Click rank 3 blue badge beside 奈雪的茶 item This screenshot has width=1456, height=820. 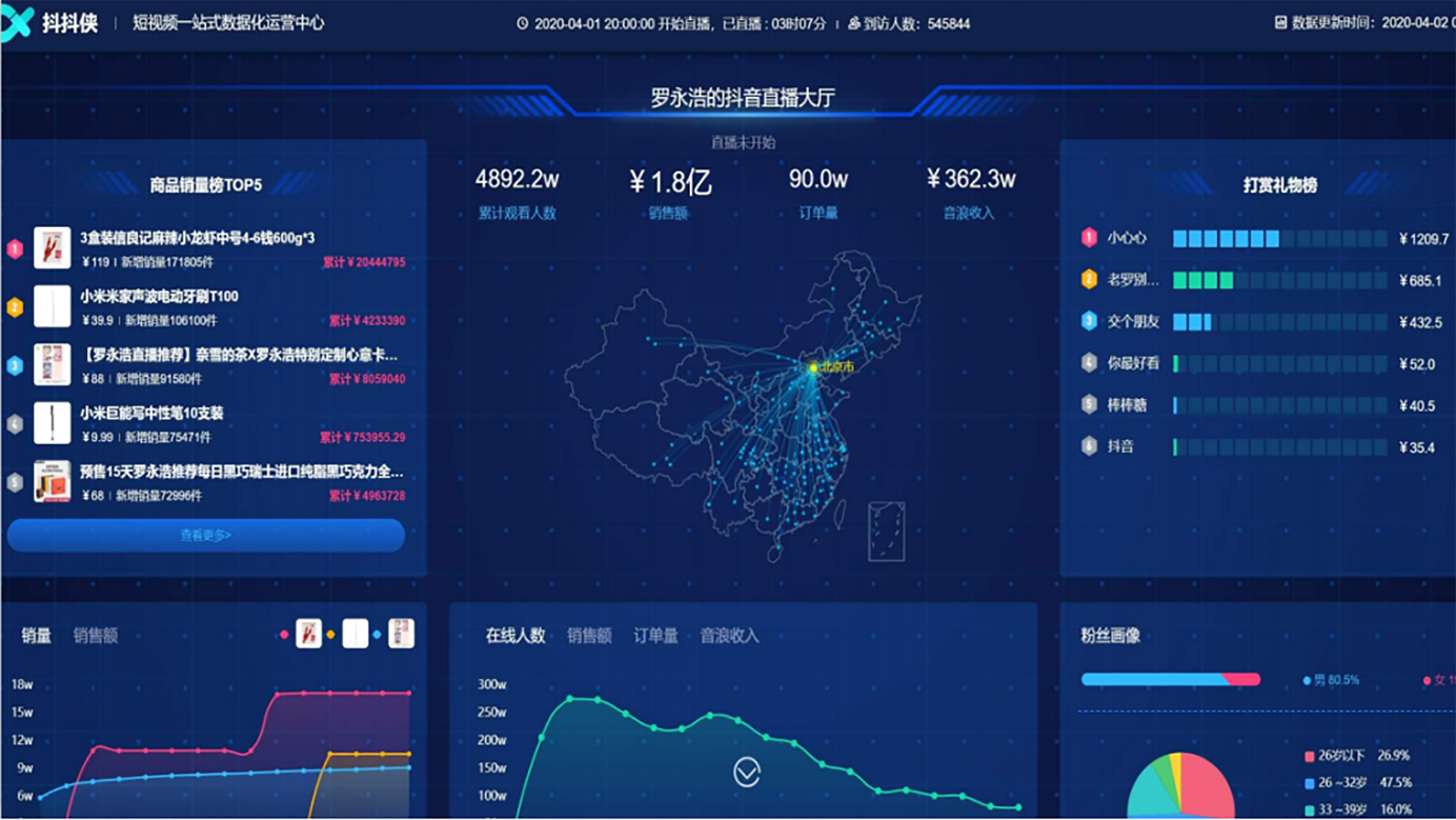pyautogui.click(x=15, y=365)
